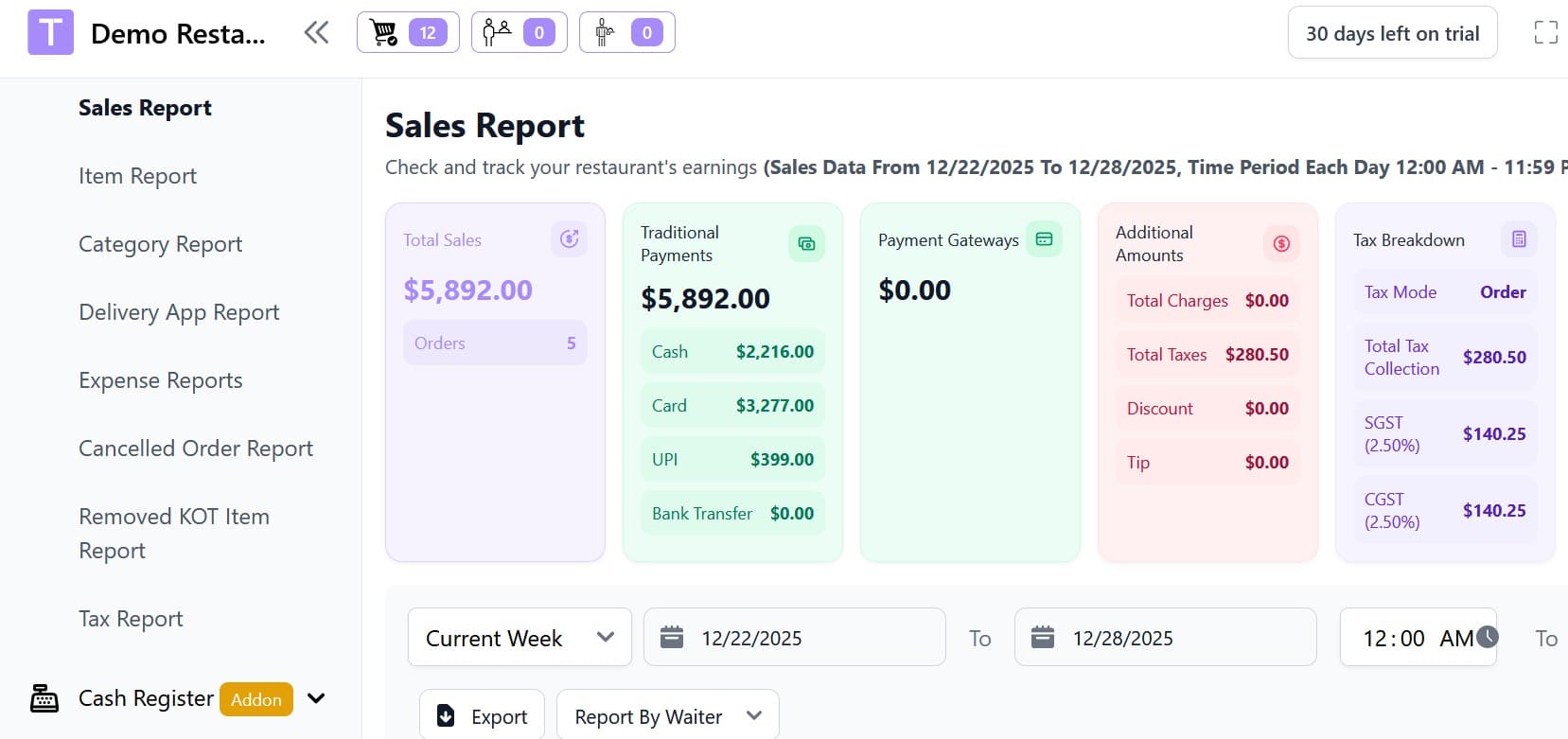Click the Export button
This screenshot has height=739, width=1568.
(x=482, y=716)
